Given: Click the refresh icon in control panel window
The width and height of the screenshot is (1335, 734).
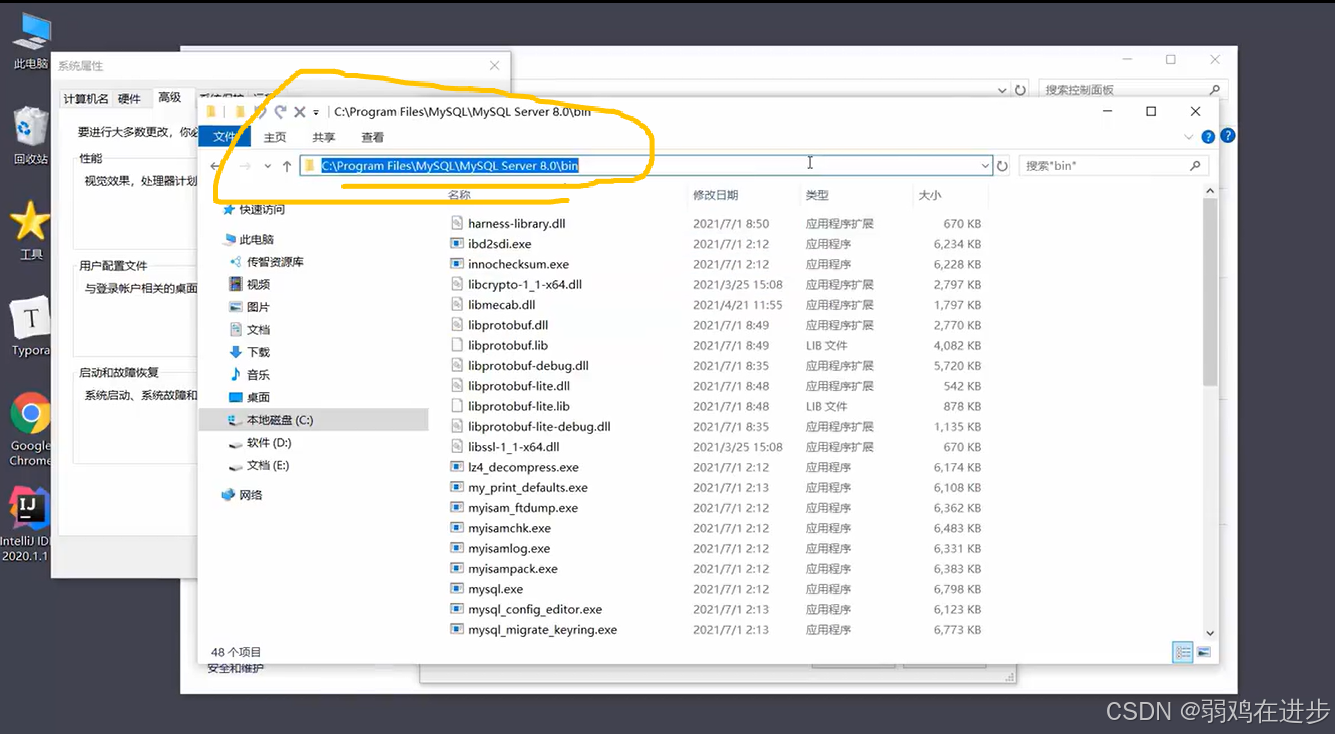Looking at the screenshot, I should pos(1020,90).
